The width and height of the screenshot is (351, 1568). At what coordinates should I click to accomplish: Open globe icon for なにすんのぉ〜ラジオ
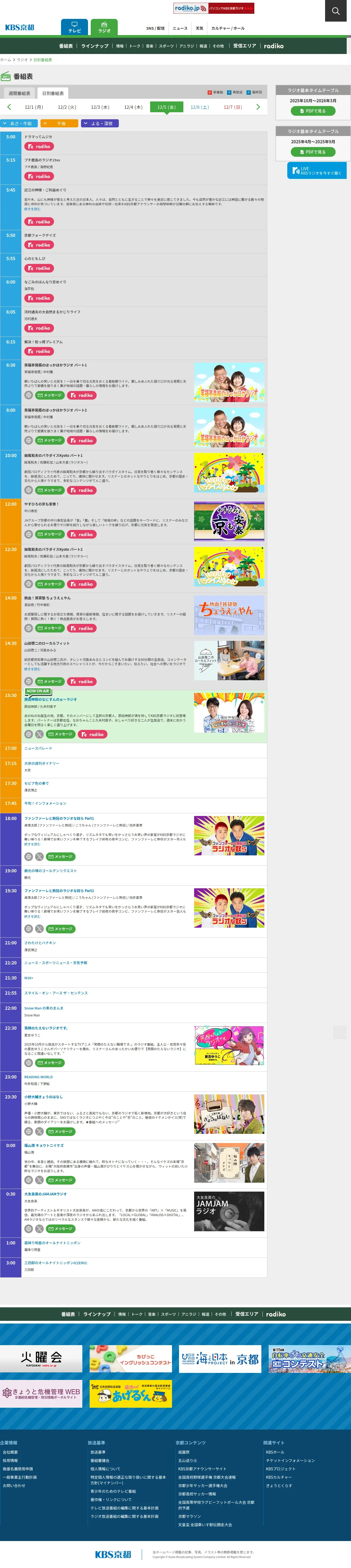29,735
